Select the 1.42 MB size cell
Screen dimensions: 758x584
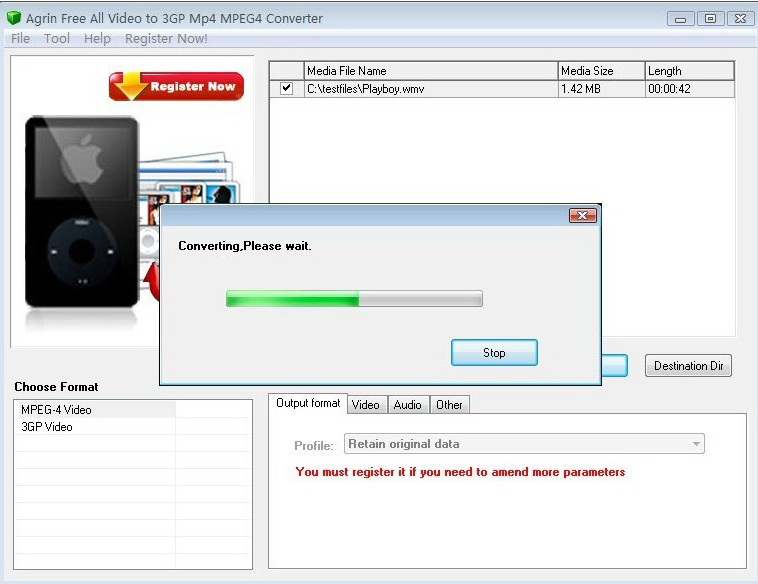click(x=601, y=89)
